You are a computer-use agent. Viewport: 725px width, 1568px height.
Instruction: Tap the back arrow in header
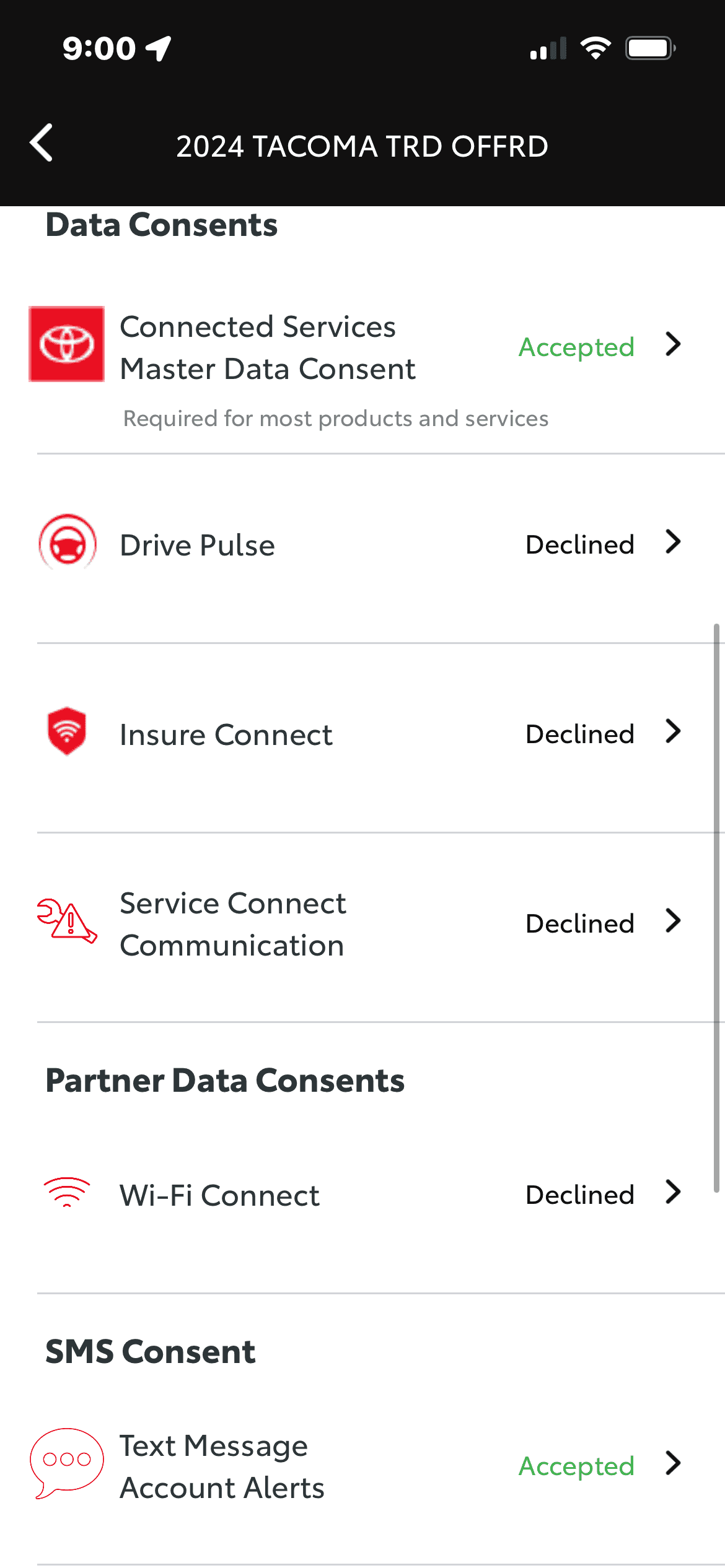[42, 143]
